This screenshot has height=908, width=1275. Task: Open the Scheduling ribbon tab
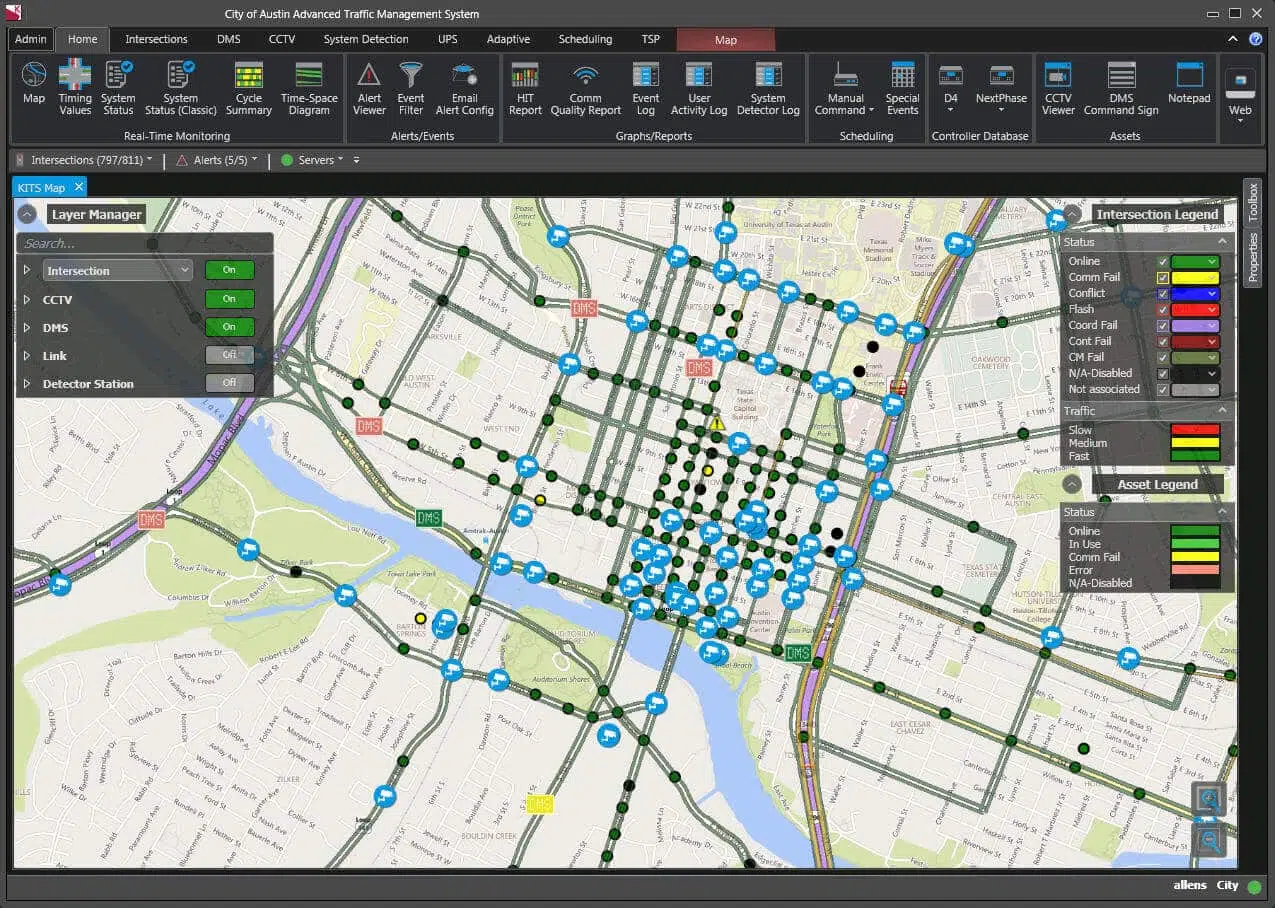pyautogui.click(x=585, y=39)
